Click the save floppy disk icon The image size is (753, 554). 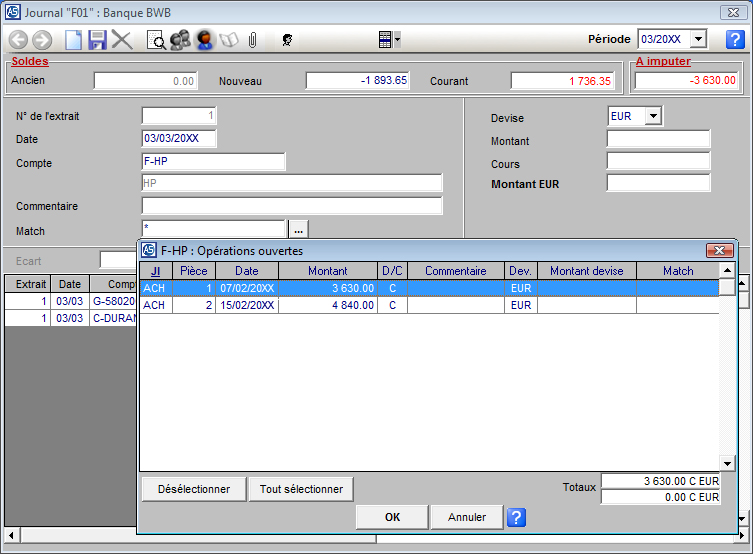(97, 40)
